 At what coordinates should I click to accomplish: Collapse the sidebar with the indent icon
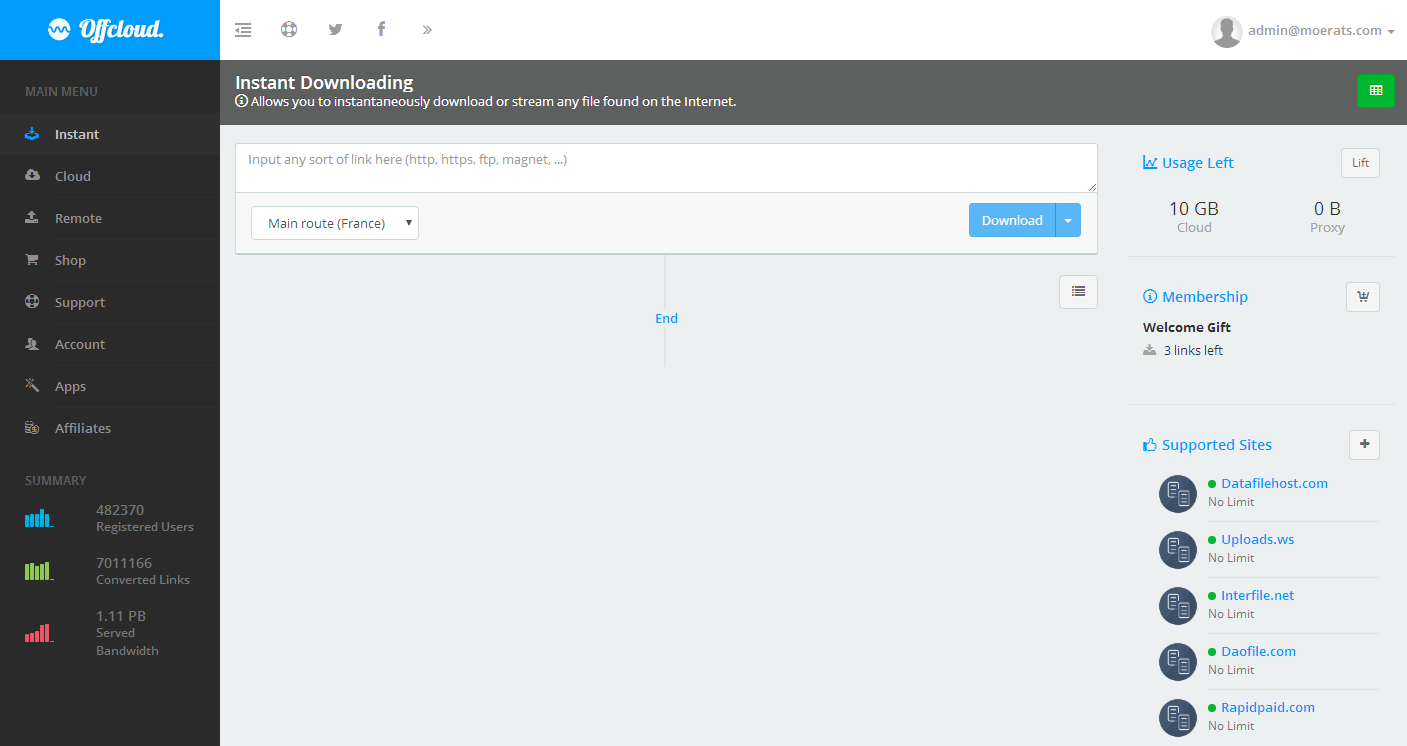pyautogui.click(x=243, y=30)
